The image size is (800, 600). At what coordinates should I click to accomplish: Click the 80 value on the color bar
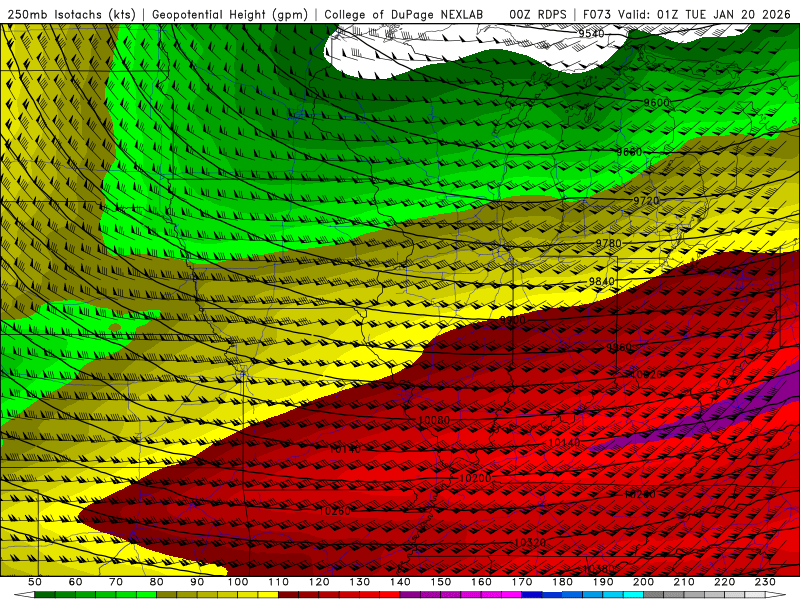pos(157,582)
